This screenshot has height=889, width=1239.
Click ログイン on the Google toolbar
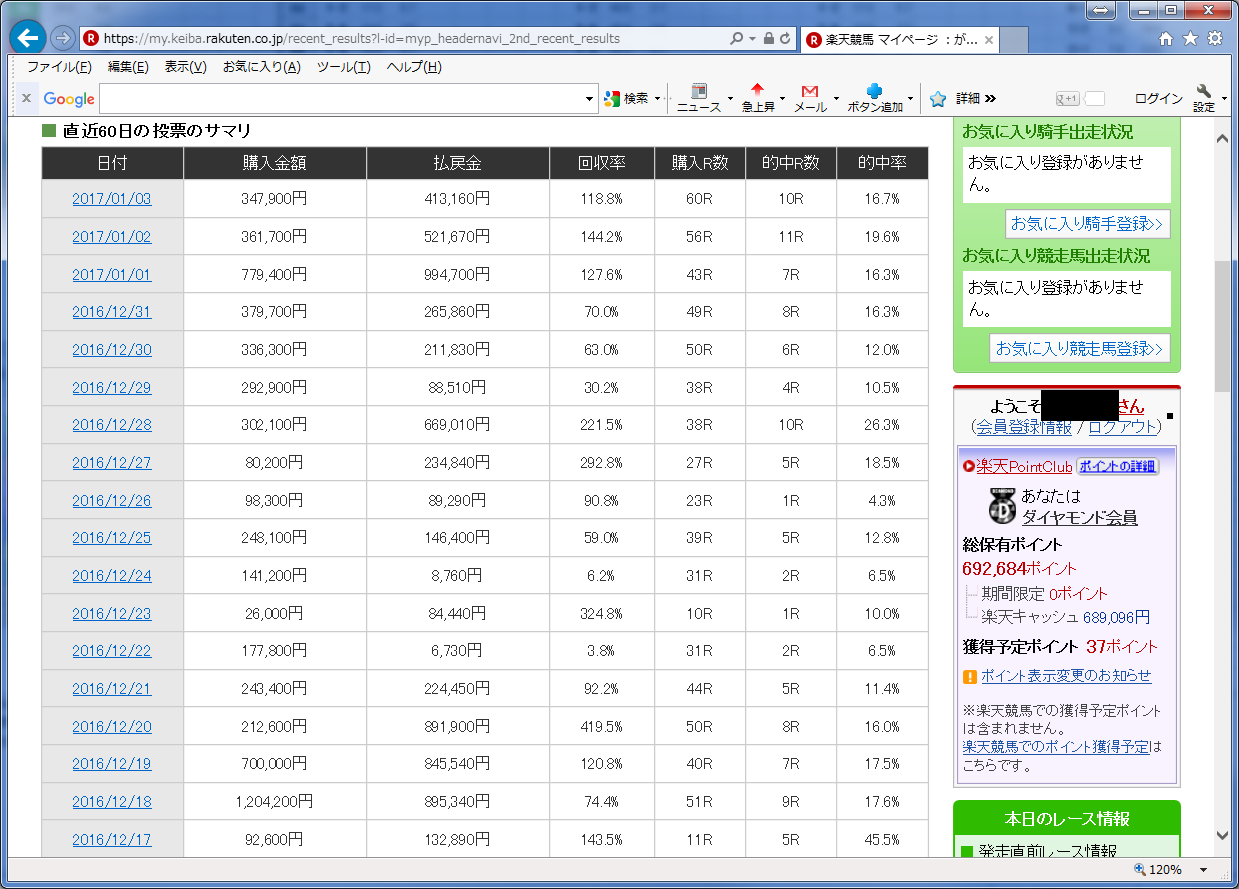coord(1158,98)
